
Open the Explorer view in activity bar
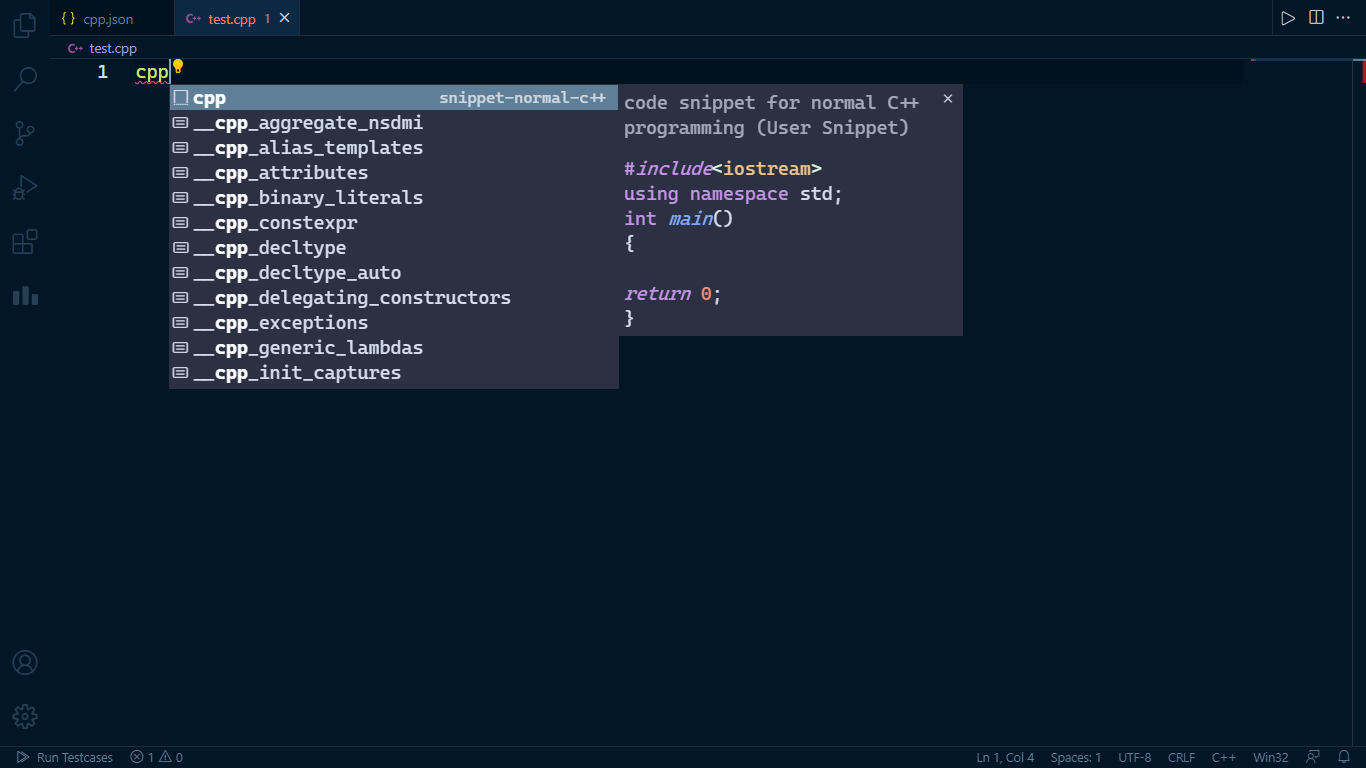pyautogui.click(x=25, y=25)
